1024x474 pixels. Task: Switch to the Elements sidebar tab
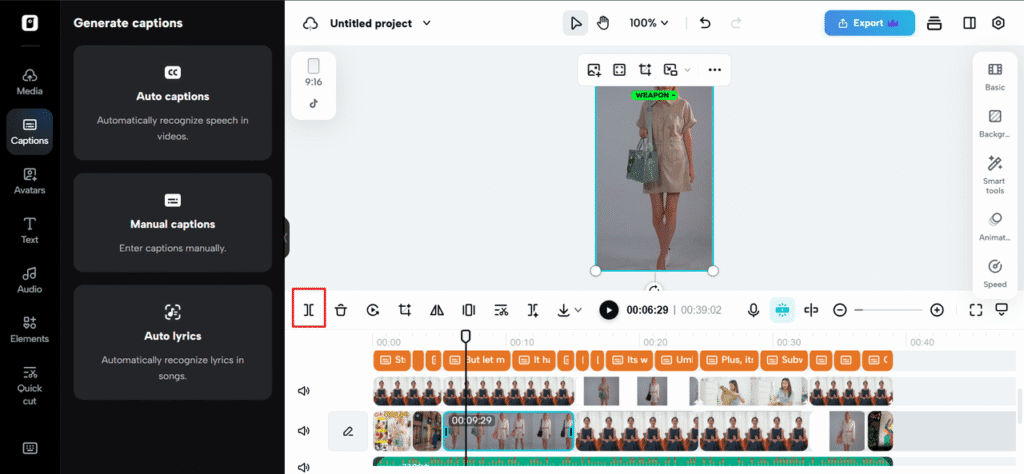pos(30,329)
